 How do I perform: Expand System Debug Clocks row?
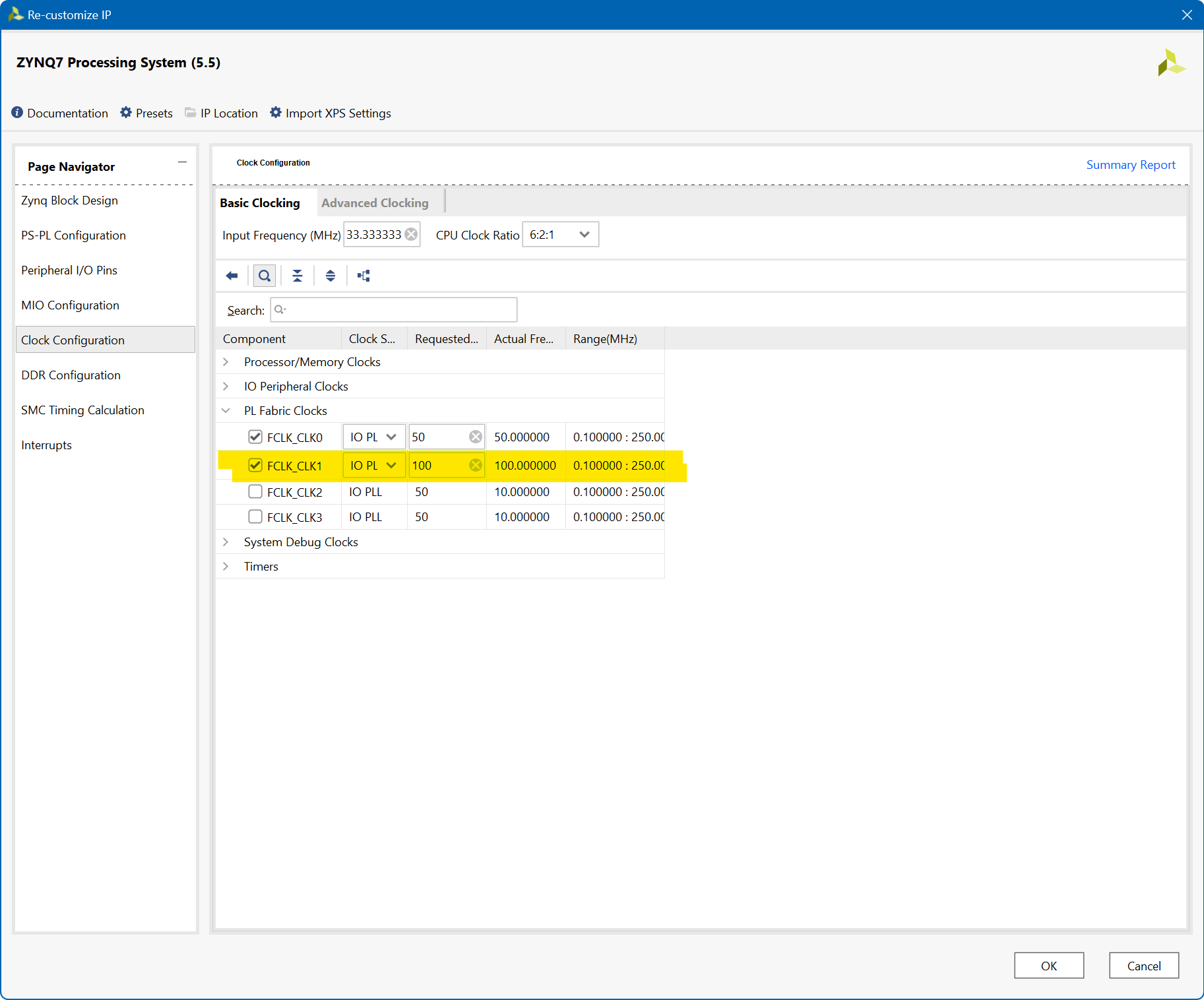226,542
